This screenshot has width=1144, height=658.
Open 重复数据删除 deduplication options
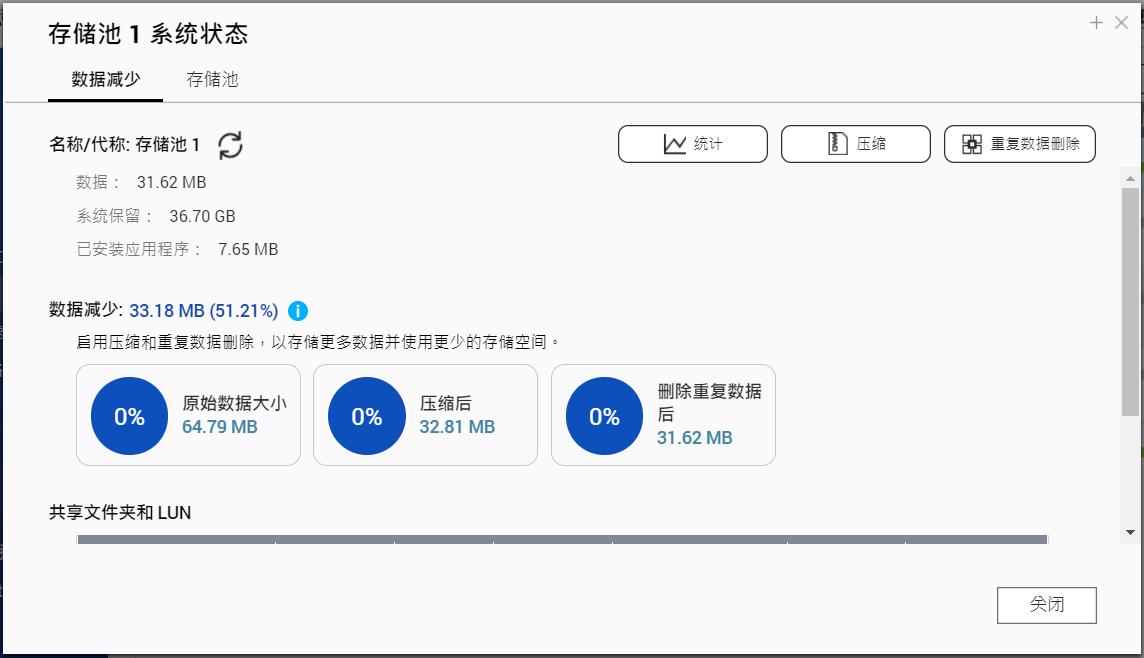1019,144
